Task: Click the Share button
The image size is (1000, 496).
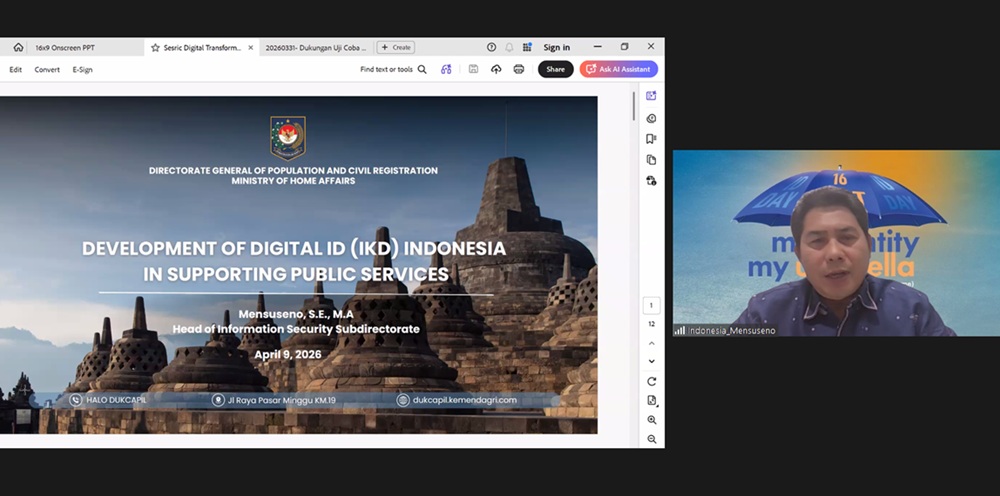Action: click(x=555, y=69)
